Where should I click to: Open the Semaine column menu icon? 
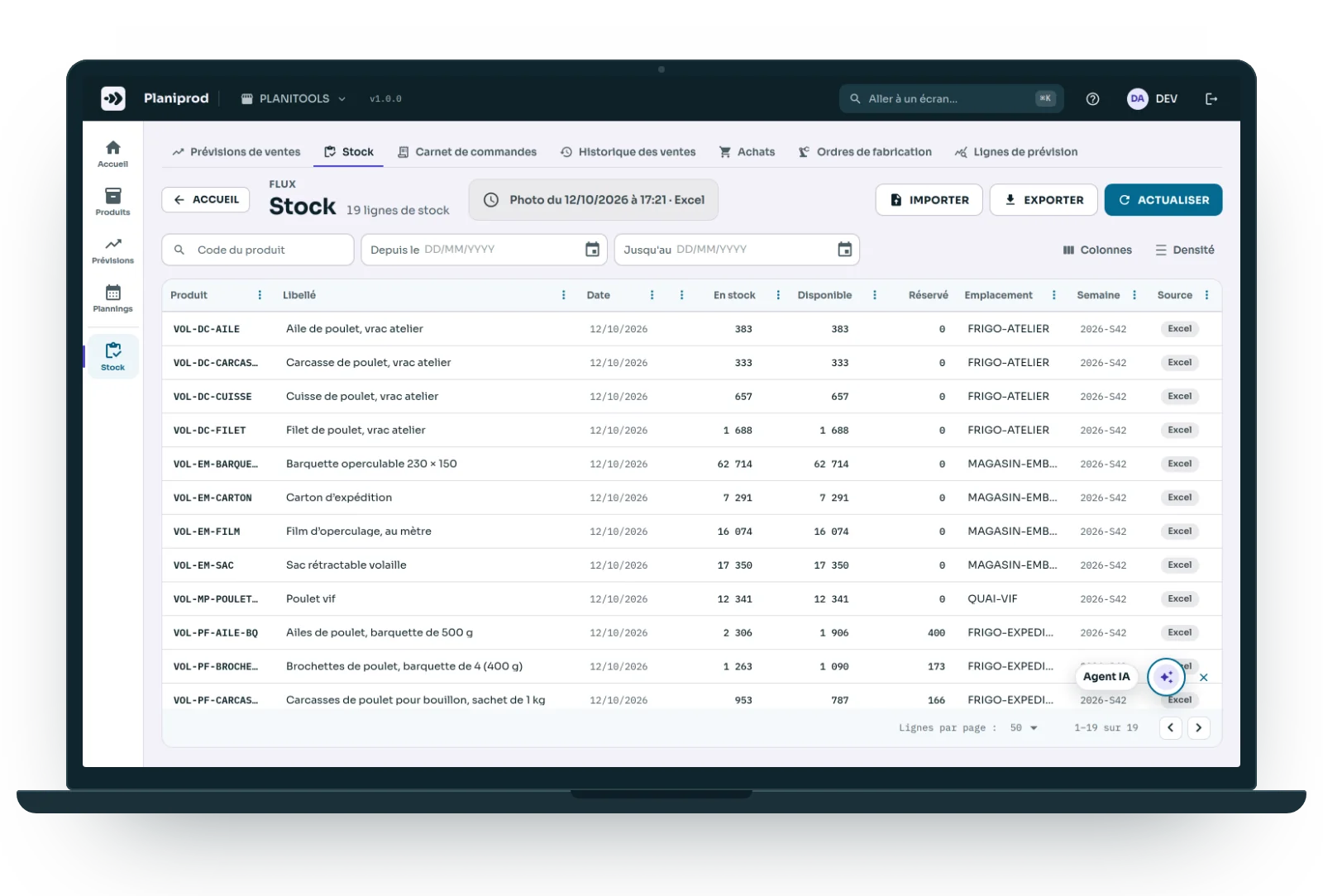click(x=1134, y=295)
